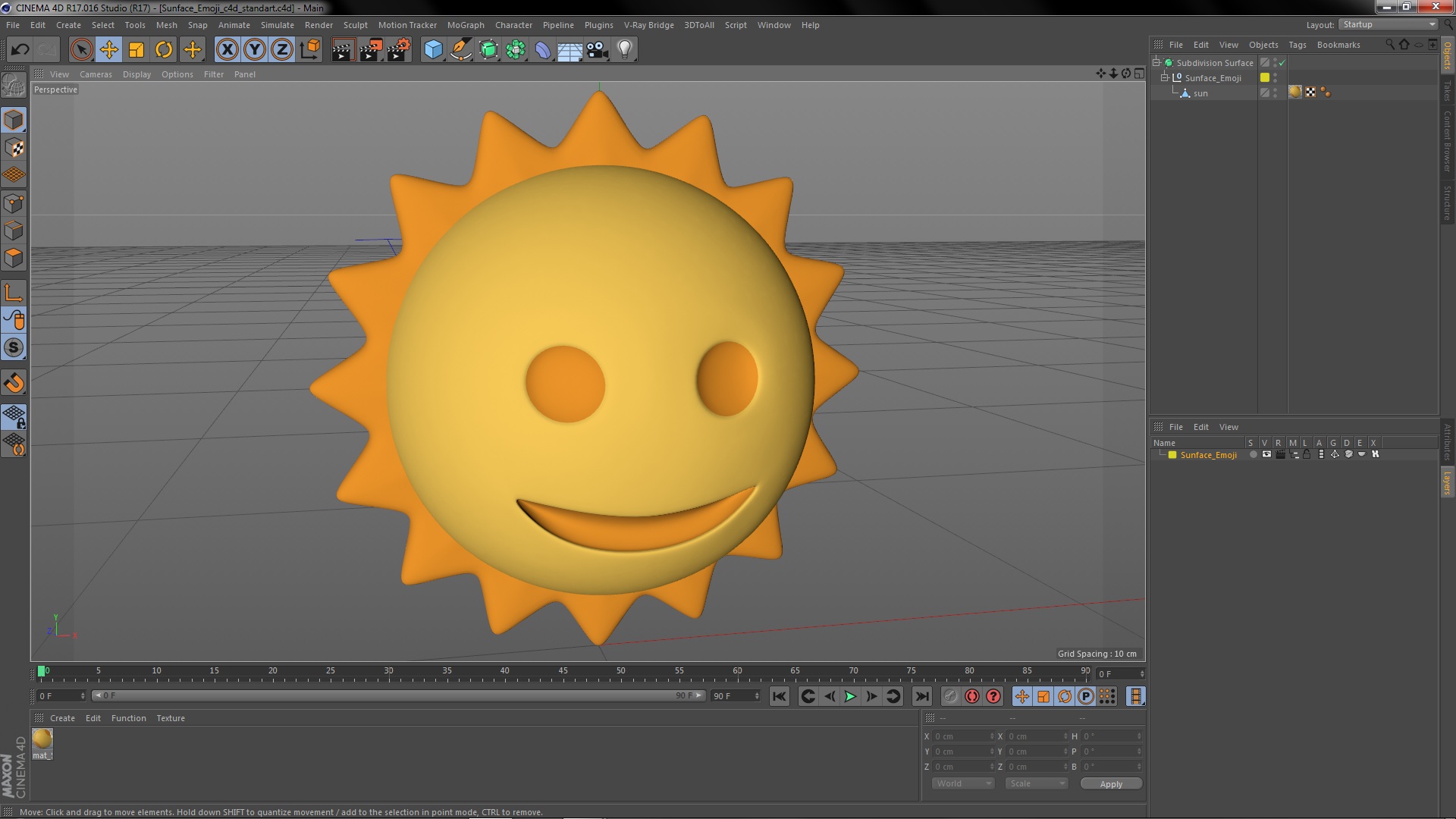Image resolution: width=1456 pixels, height=819 pixels.
Task: Collapse the Sunface_Emoji null hierarchy
Action: pos(1165,78)
